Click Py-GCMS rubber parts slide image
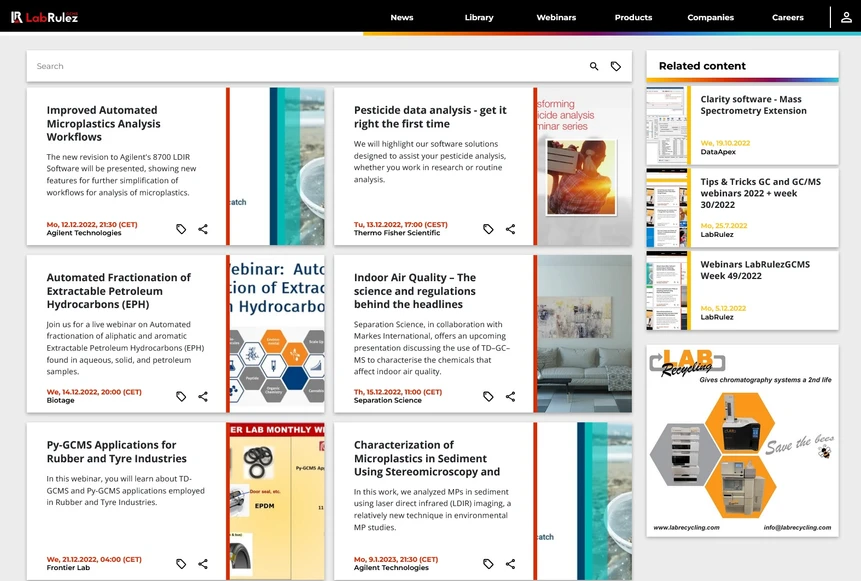Screen dimensions: 861x581 pos(277,501)
